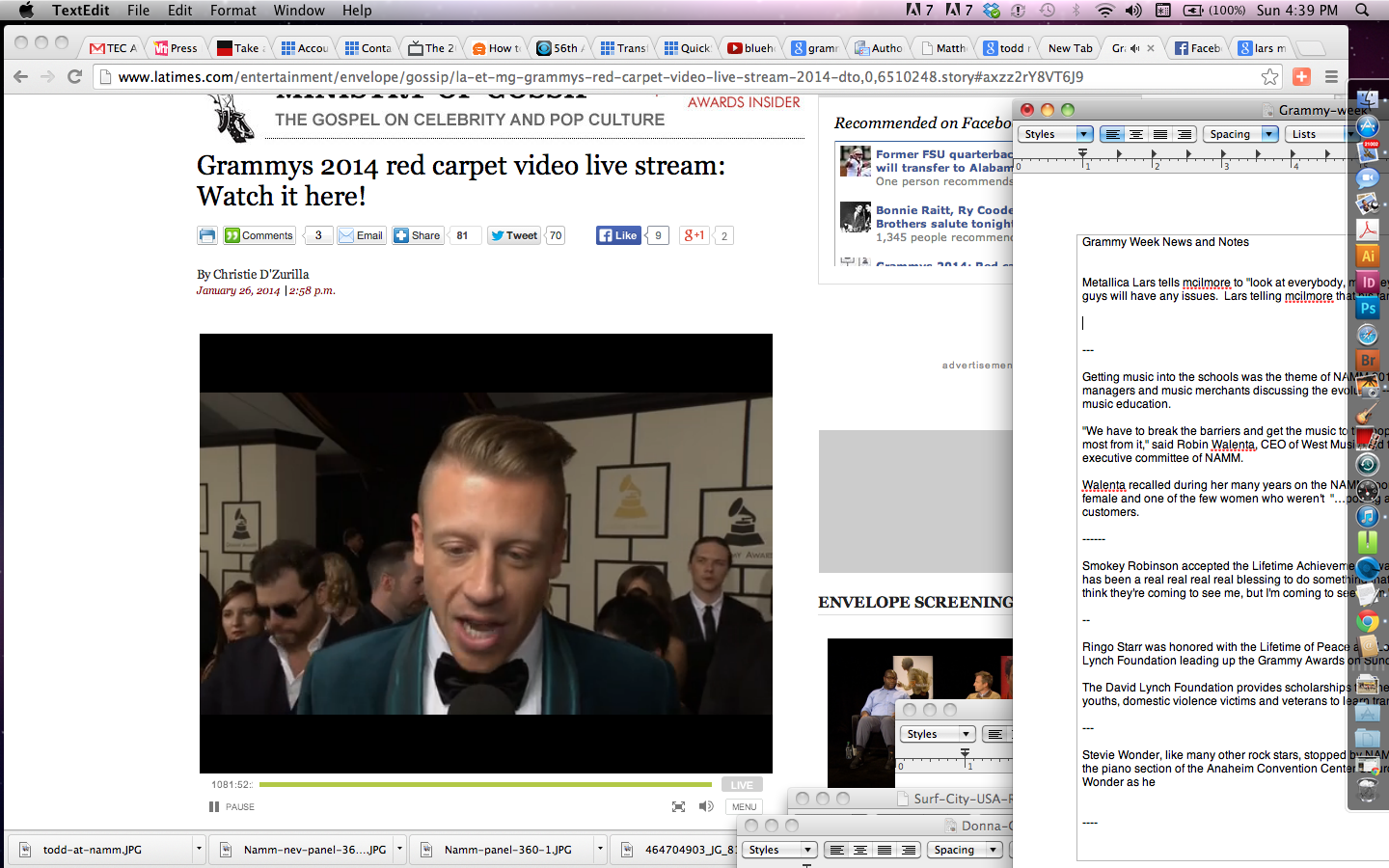Open the Format menu

[232, 11]
